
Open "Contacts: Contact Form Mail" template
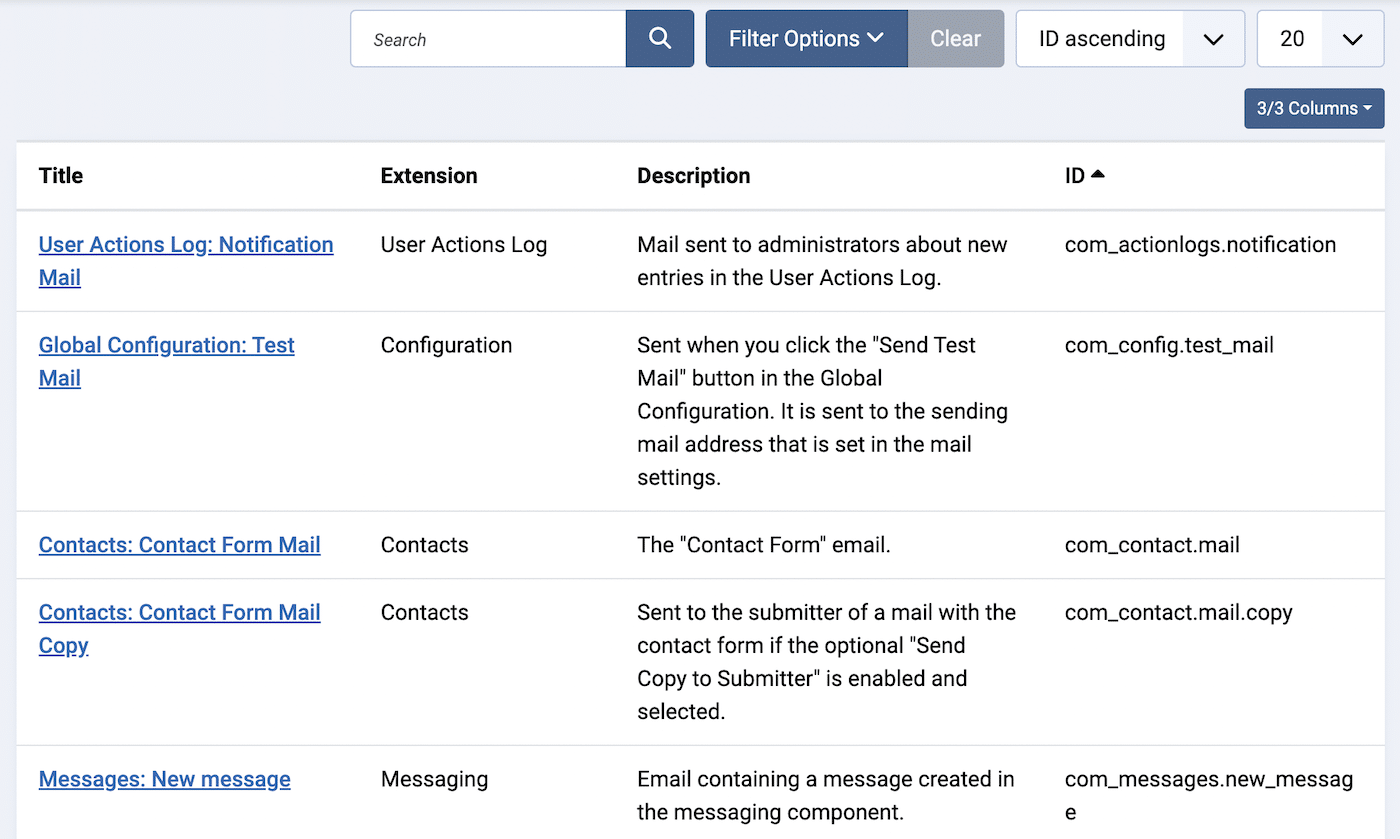(179, 545)
